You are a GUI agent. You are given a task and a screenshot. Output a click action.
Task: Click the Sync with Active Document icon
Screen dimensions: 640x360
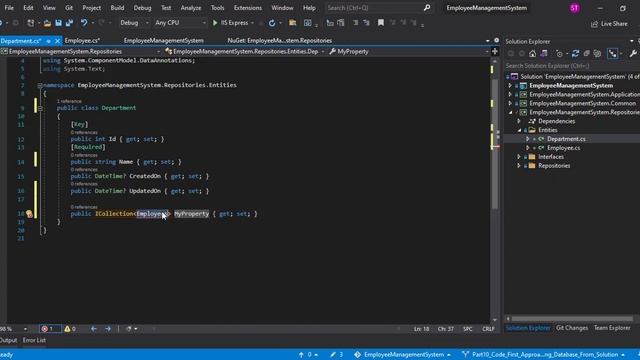click(576, 54)
